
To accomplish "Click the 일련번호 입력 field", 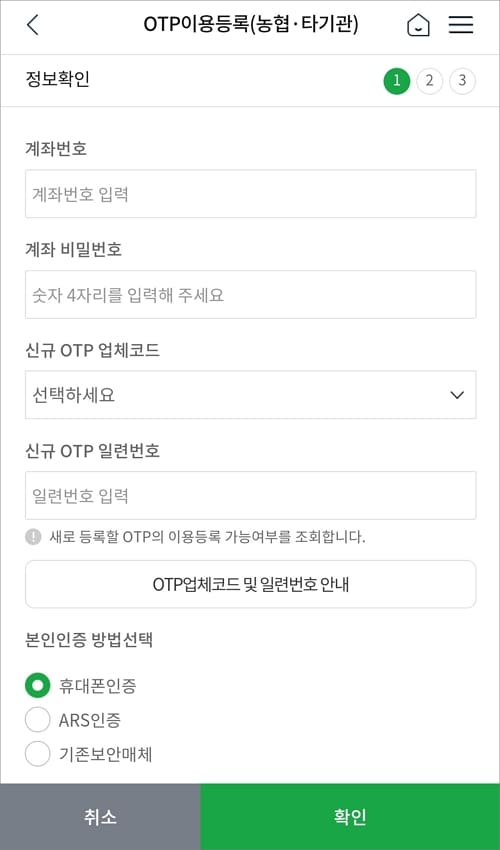I will [251, 495].
